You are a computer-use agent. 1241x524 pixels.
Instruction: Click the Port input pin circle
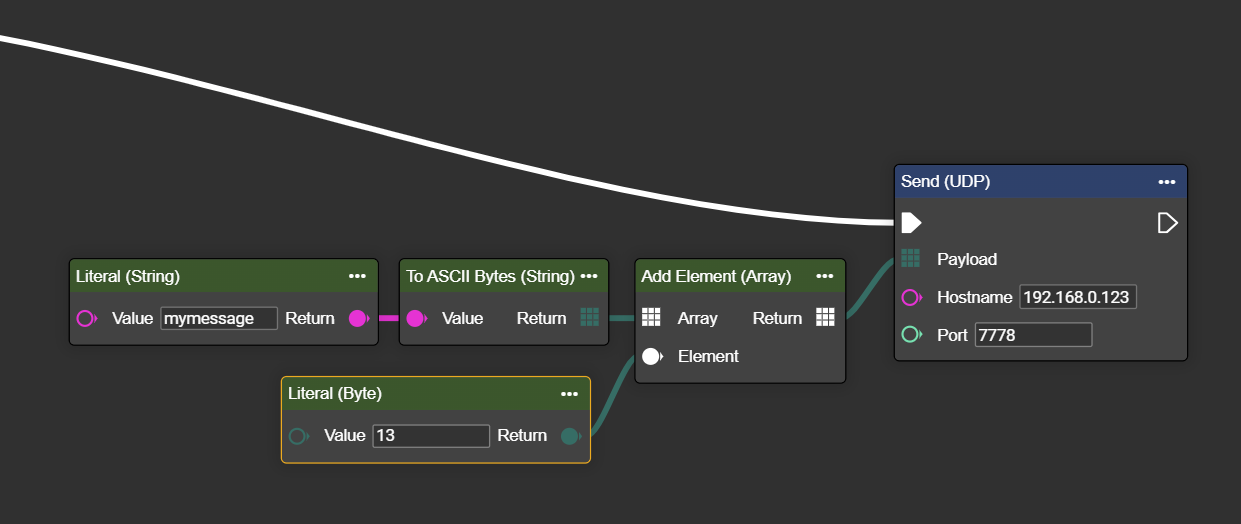[910, 335]
